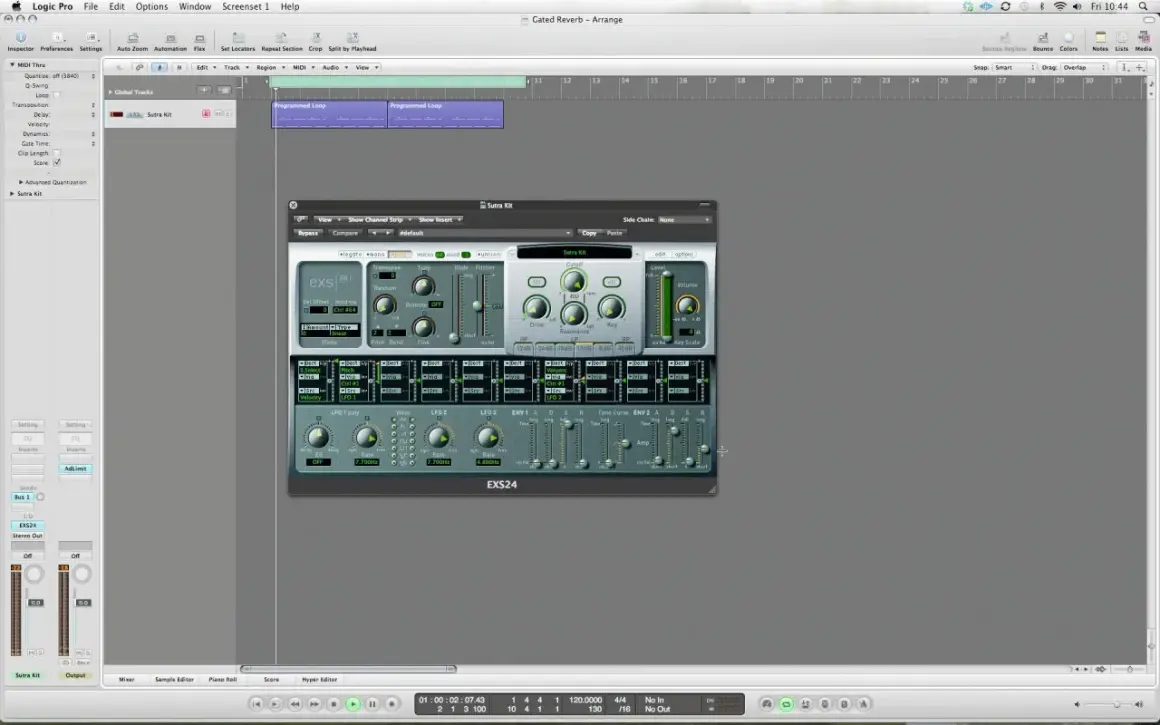Open the plugin View dropdown

pyautogui.click(x=328, y=220)
